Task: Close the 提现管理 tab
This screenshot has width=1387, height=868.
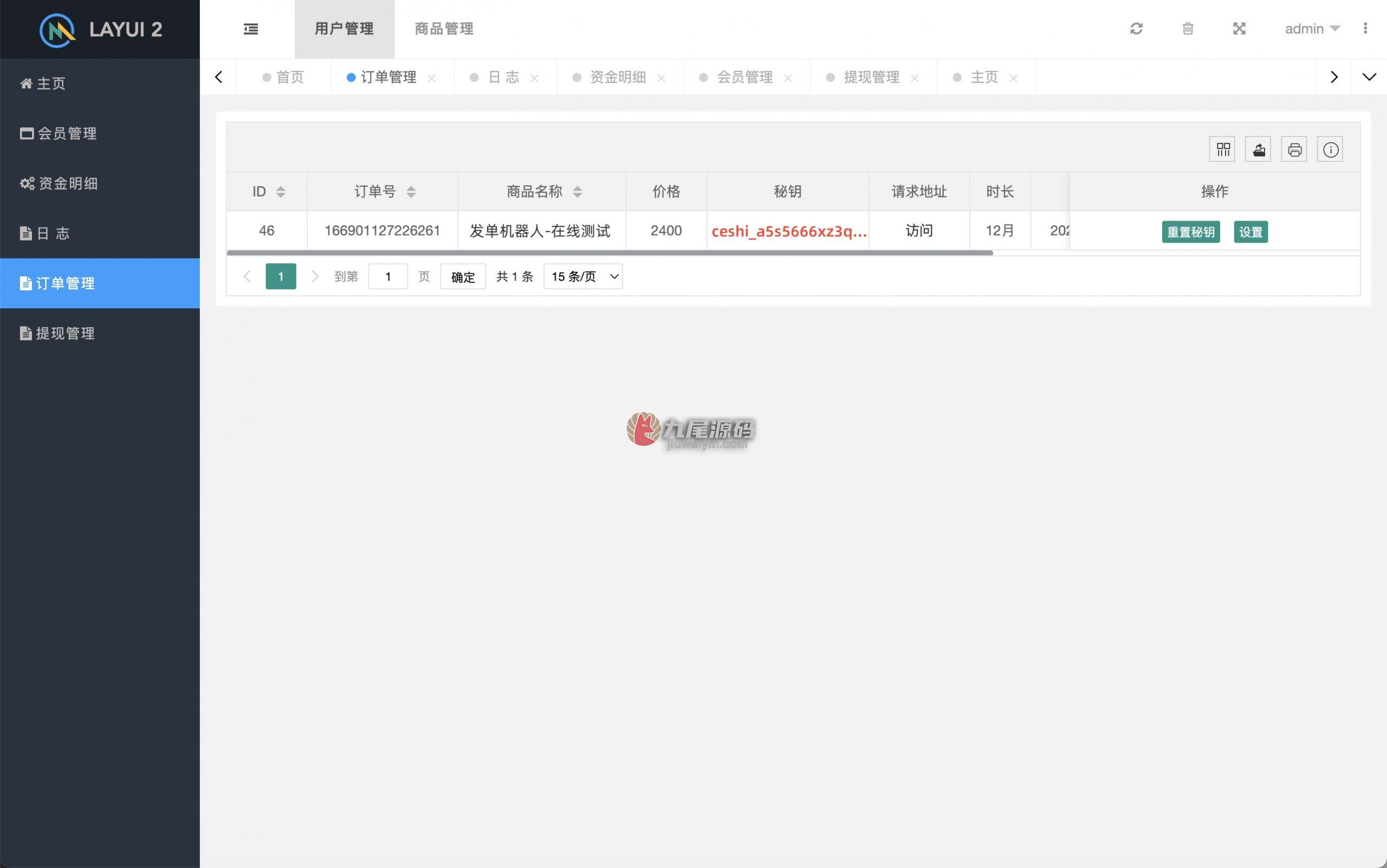Action: click(915, 78)
